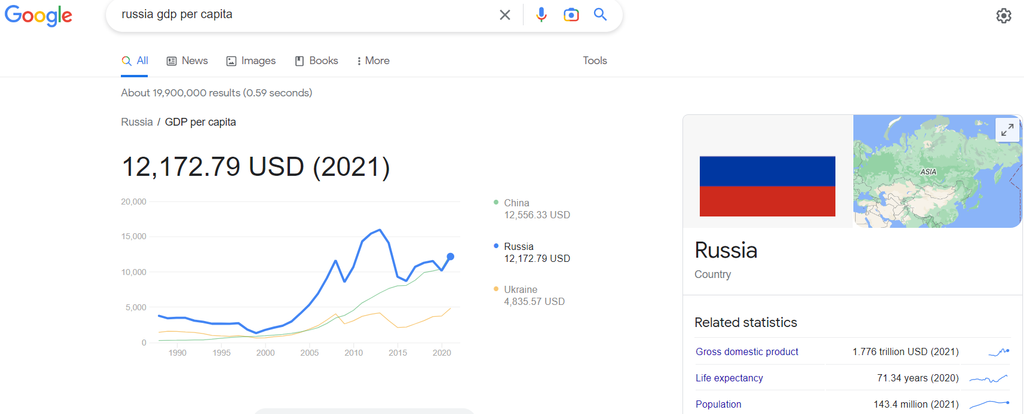1024x414 pixels.
Task: Start a voice search with microphone
Action: pos(541,15)
